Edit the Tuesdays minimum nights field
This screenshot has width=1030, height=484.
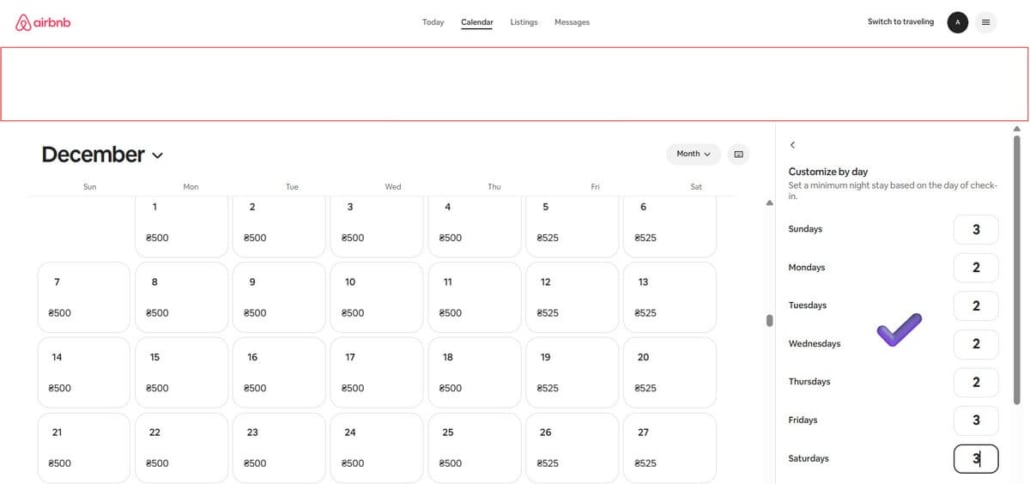(976, 306)
